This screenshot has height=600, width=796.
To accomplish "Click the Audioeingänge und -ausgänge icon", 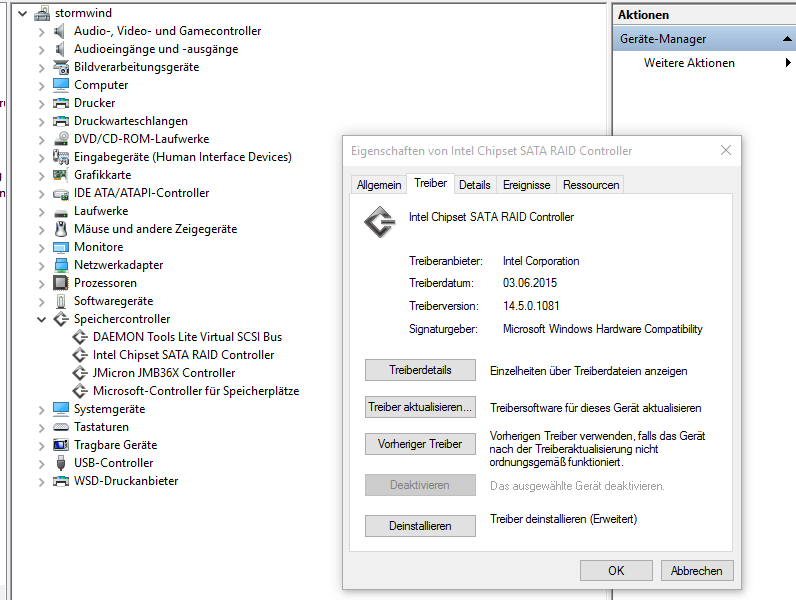I will (x=60, y=49).
